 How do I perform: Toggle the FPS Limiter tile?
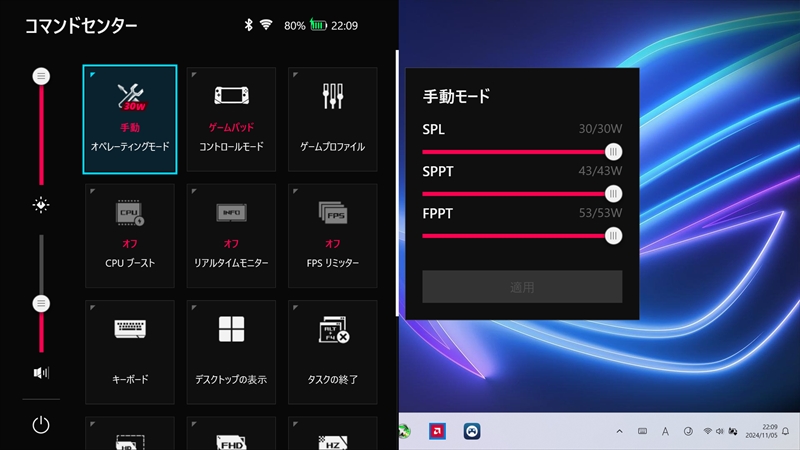[x=333, y=236]
